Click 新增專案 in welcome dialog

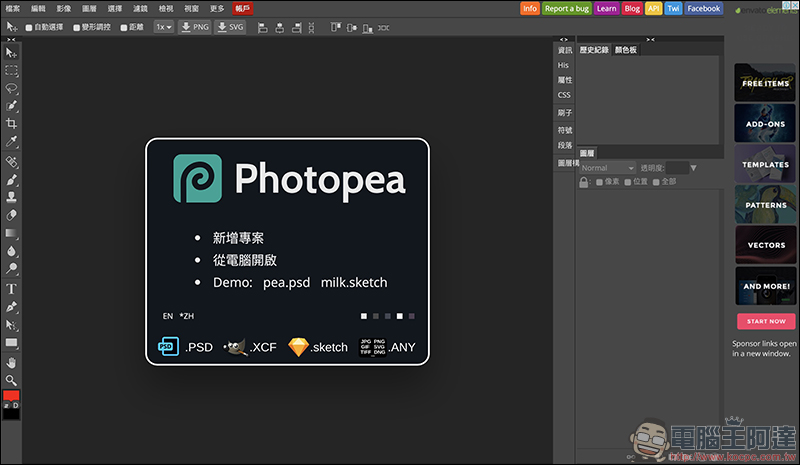[x=238, y=238]
